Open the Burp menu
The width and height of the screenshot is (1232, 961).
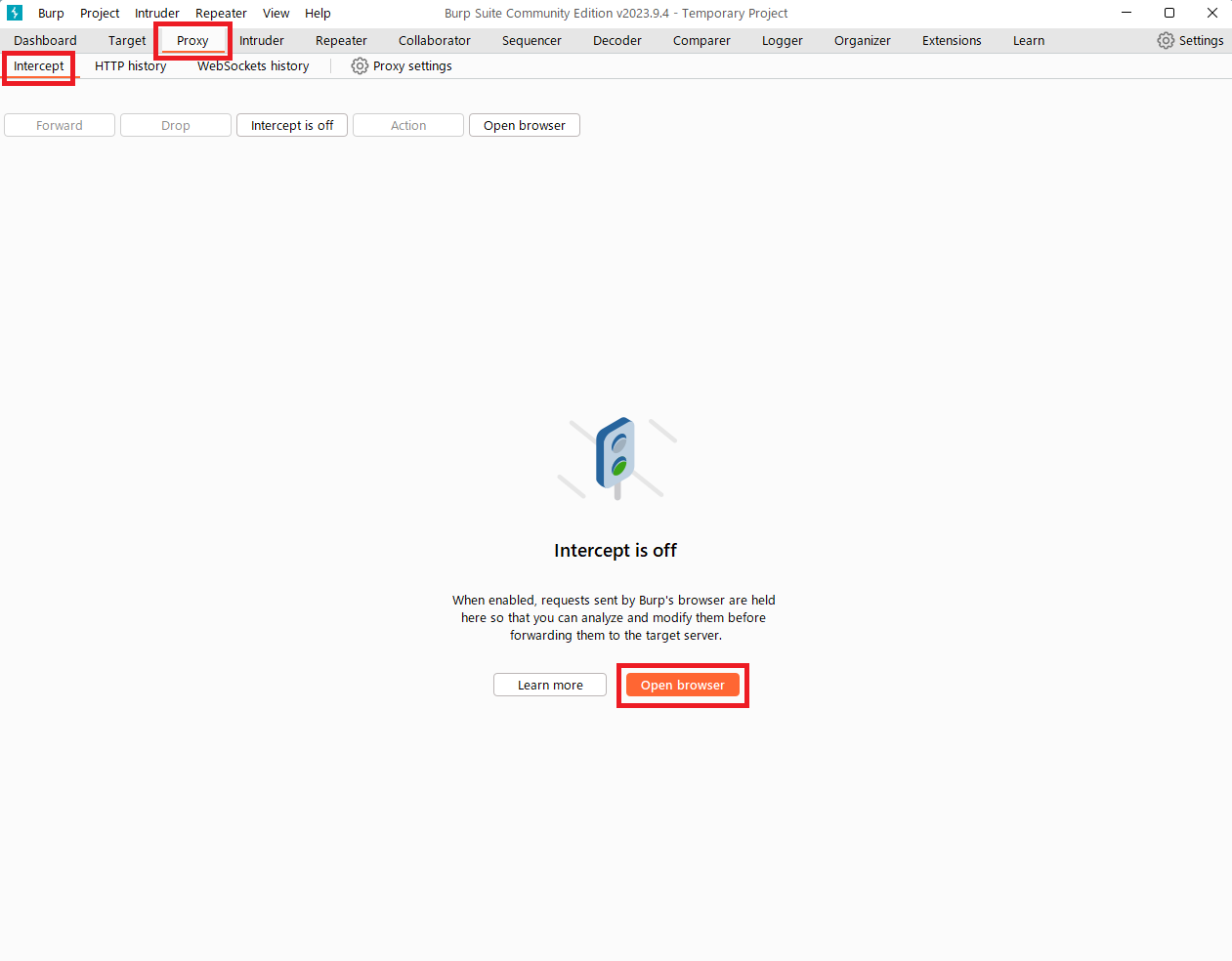click(x=51, y=13)
